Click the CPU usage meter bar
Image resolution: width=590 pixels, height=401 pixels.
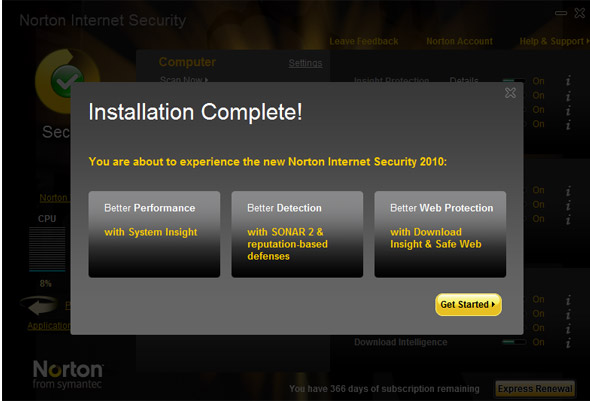[x=47, y=249]
